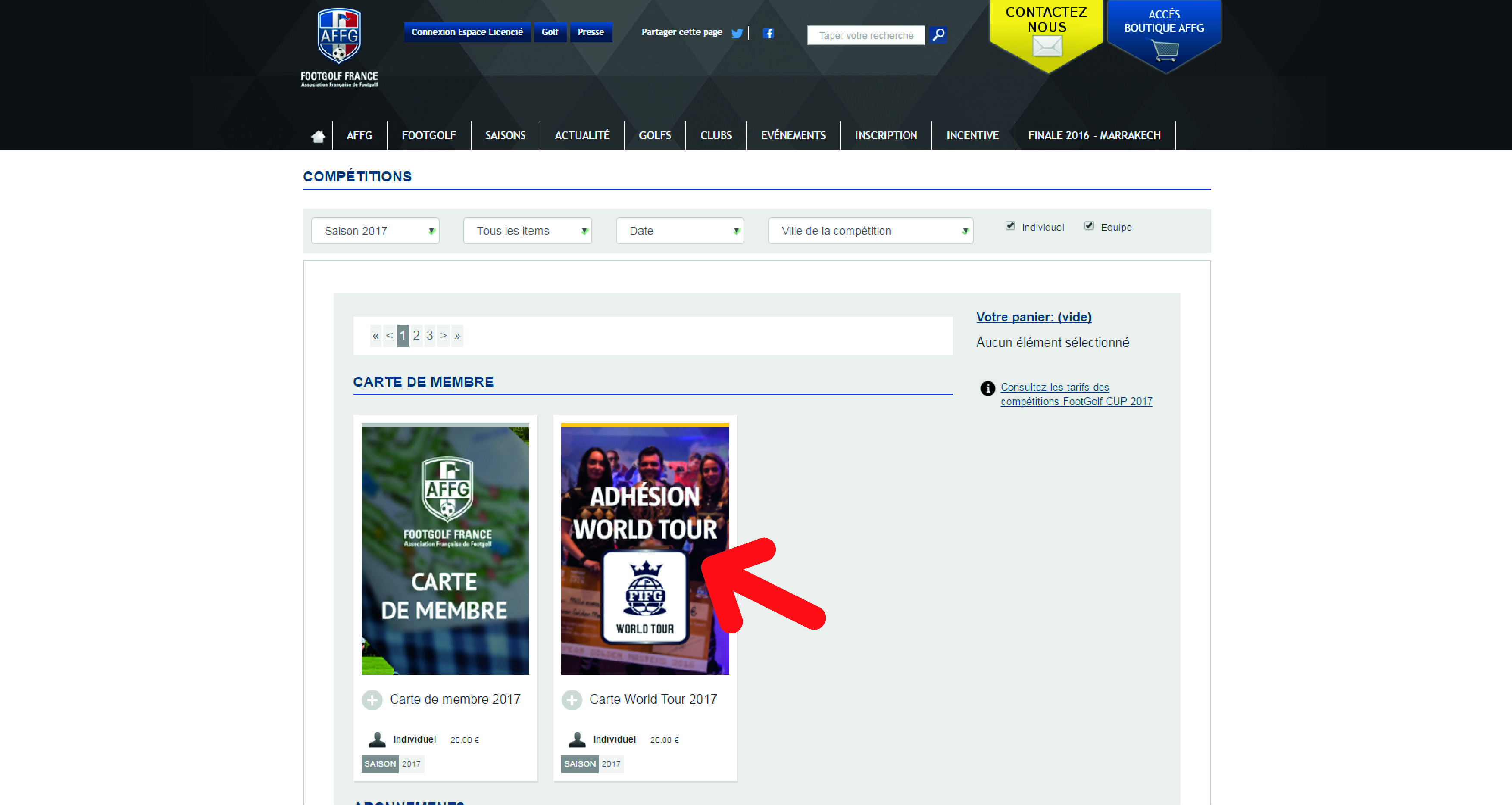Uncheck the Individuel checkbox
This screenshot has width=1512, height=805.
click(1009, 226)
